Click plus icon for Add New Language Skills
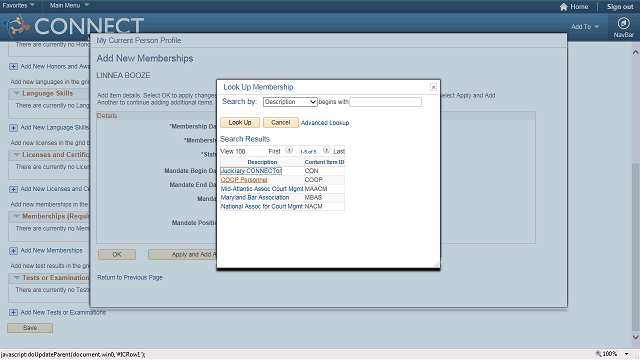 pyautogui.click(x=13, y=128)
